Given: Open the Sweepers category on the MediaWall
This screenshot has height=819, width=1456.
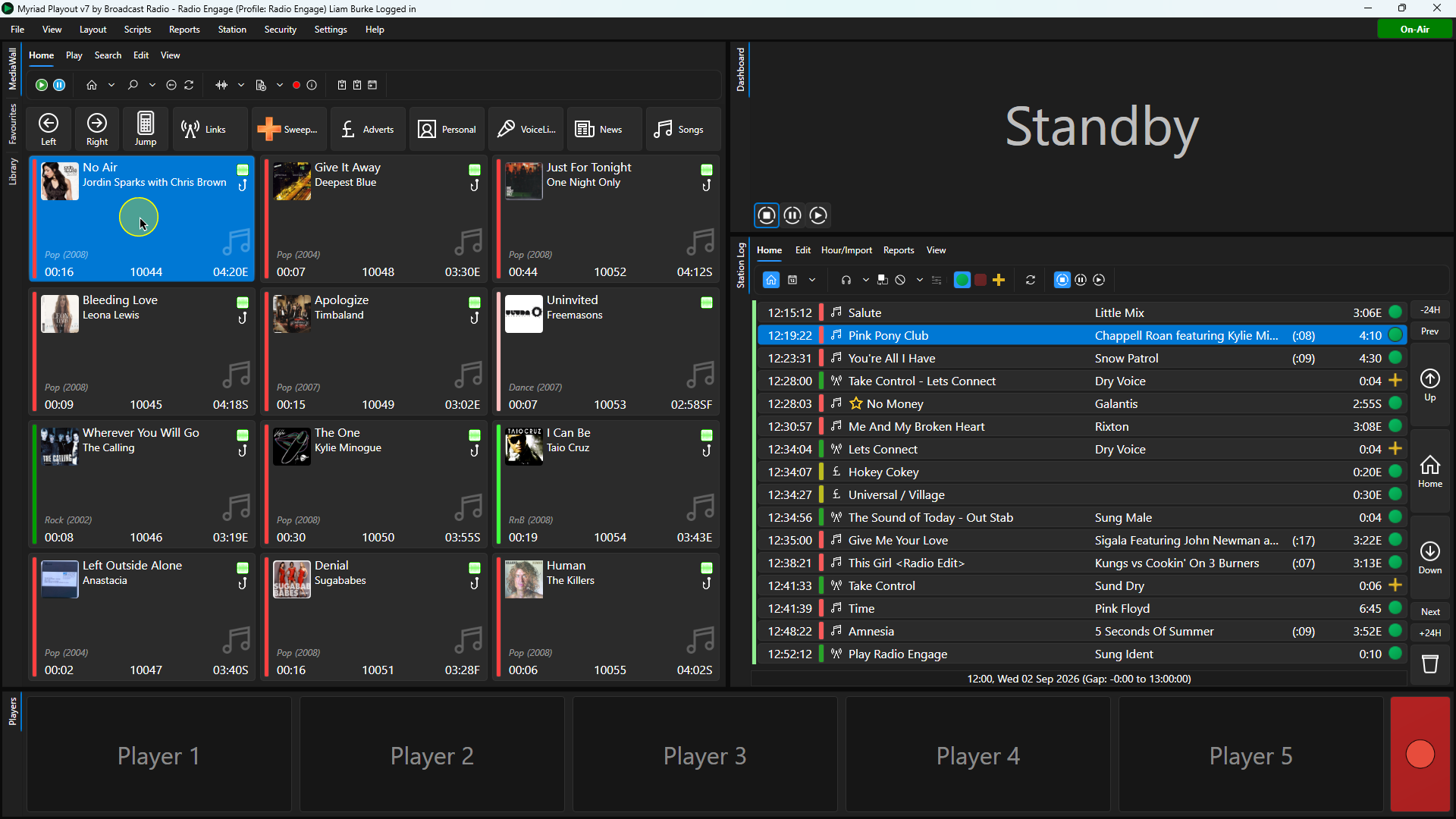Looking at the screenshot, I should [x=289, y=129].
